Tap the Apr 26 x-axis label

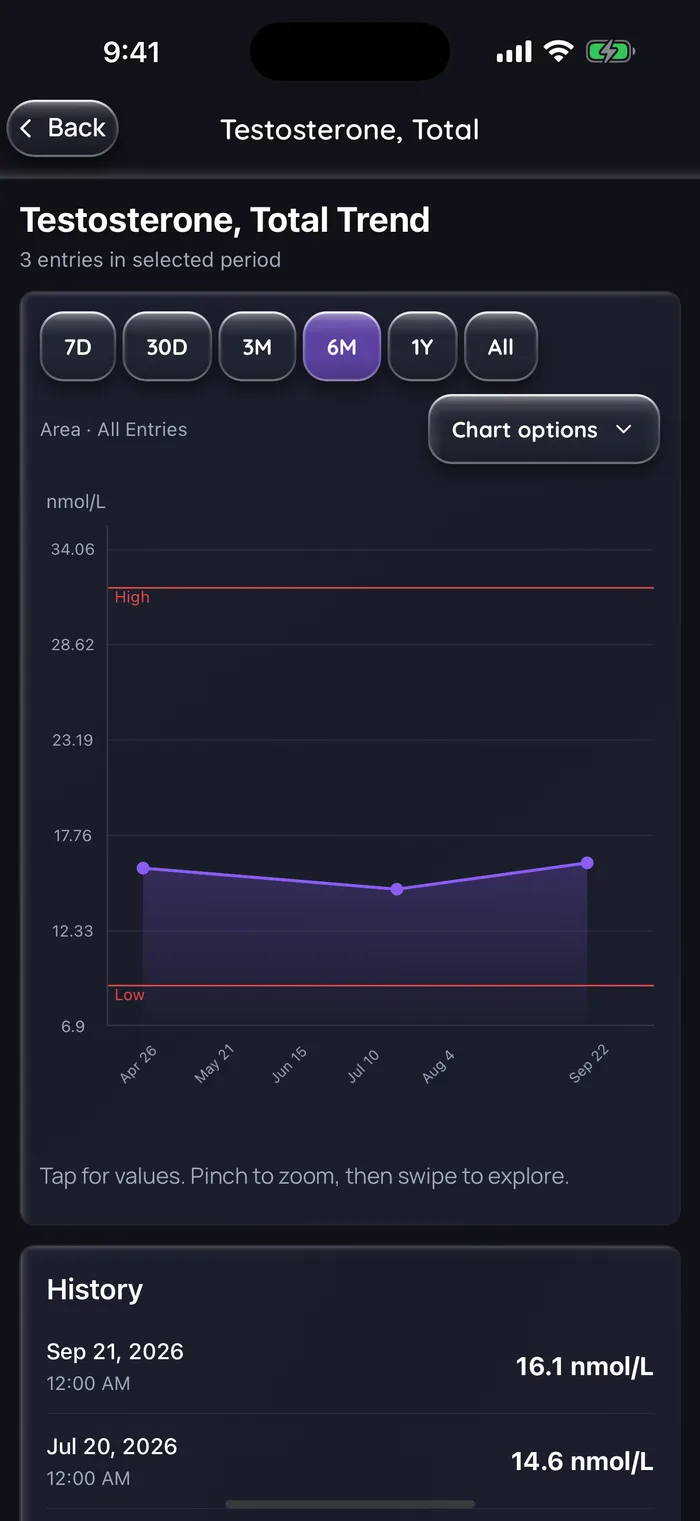coord(138,1065)
